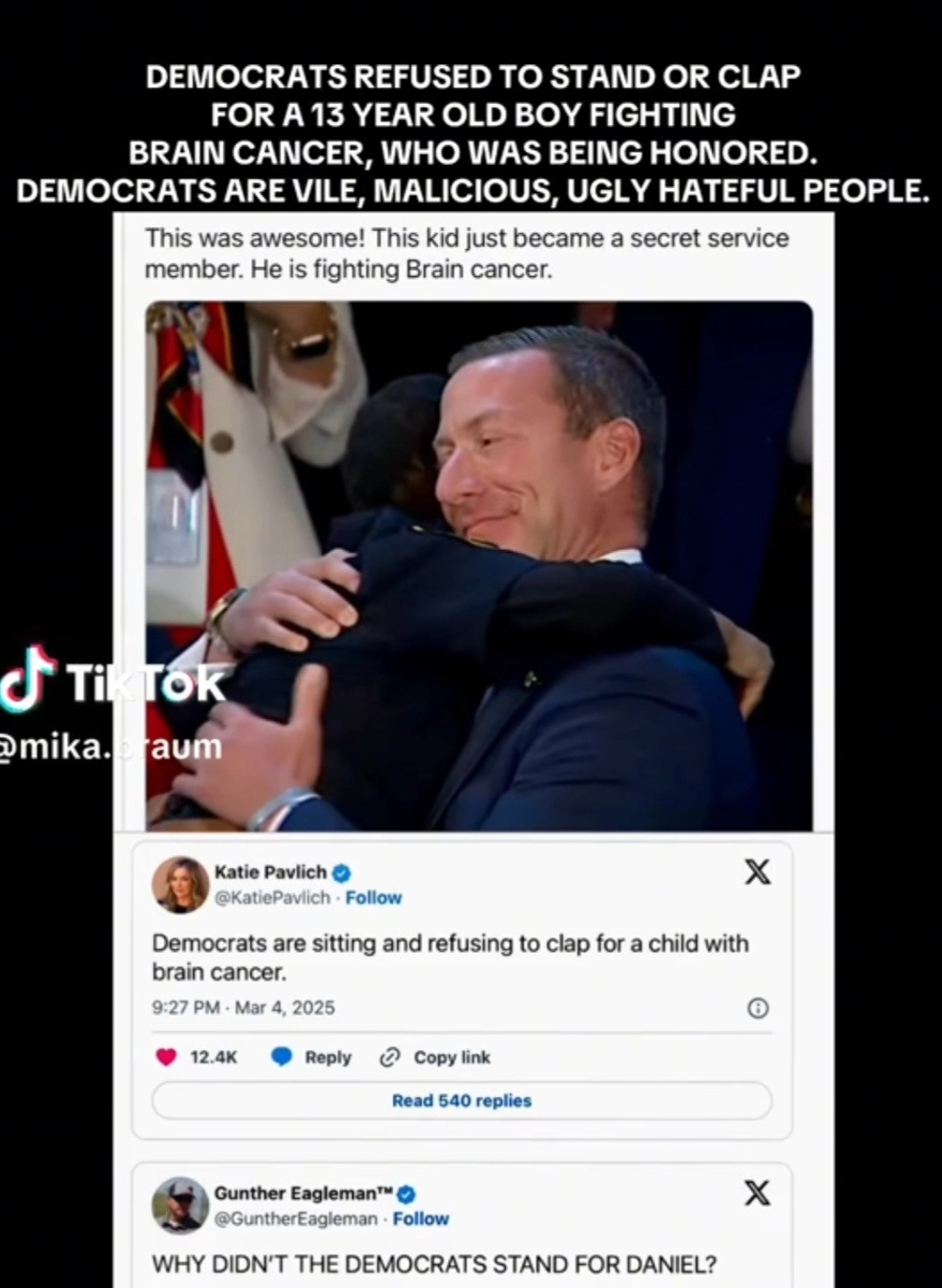The image size is (942, 1288).
Task: Click the Reply text on Pavlich's tweet
Action: (328, 1057)
